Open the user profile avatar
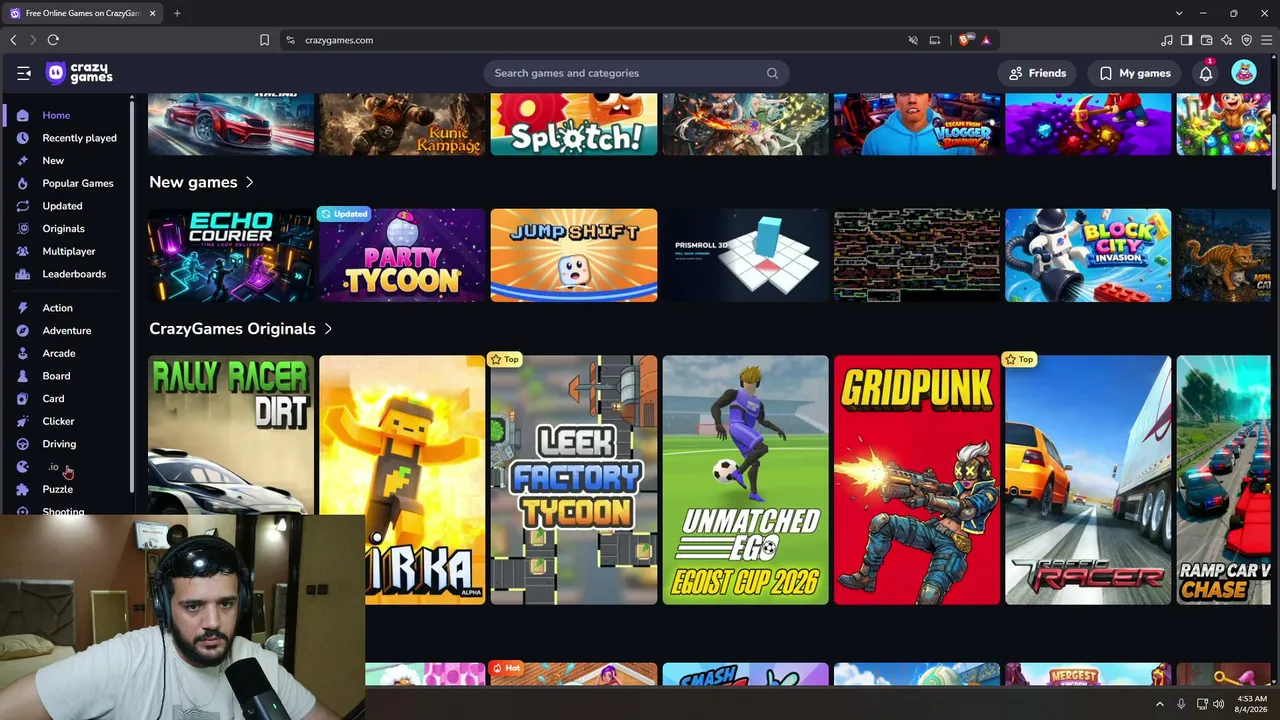 (1244, 73)
